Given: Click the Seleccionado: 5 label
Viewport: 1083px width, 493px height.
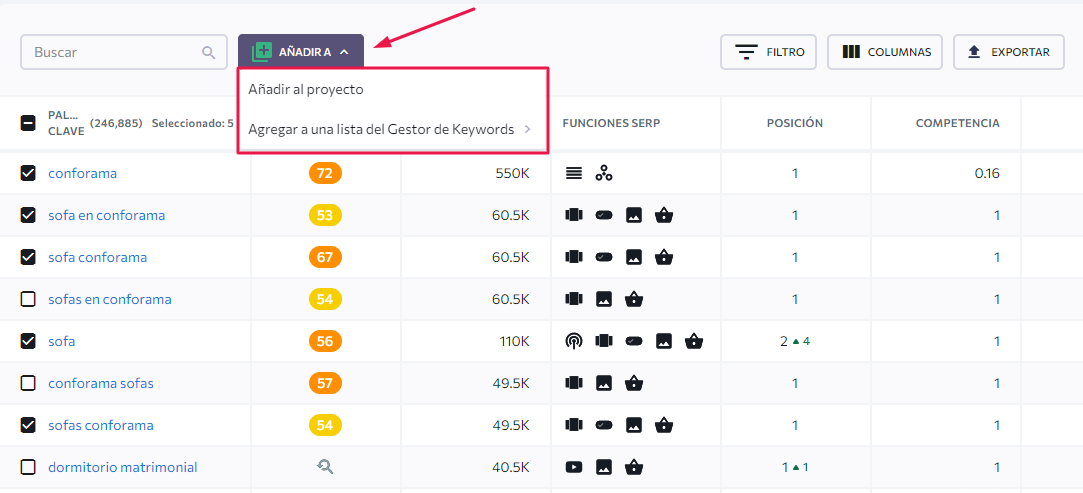Looking at the screenshot, I should coord(192,124).
